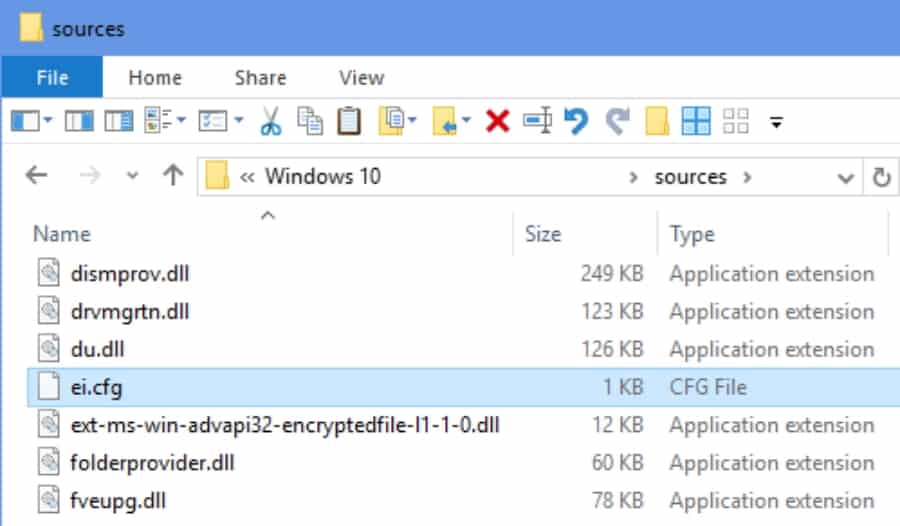Click the 78 KB size cell
900x526 pixels.
click(618, 501)
